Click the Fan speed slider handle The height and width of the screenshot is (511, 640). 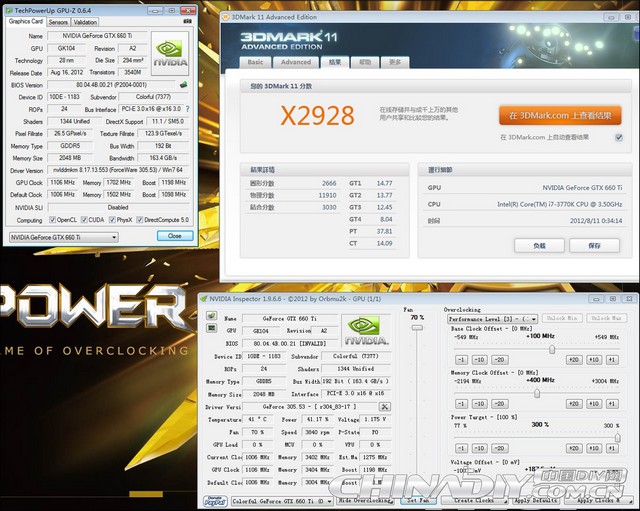417,328
